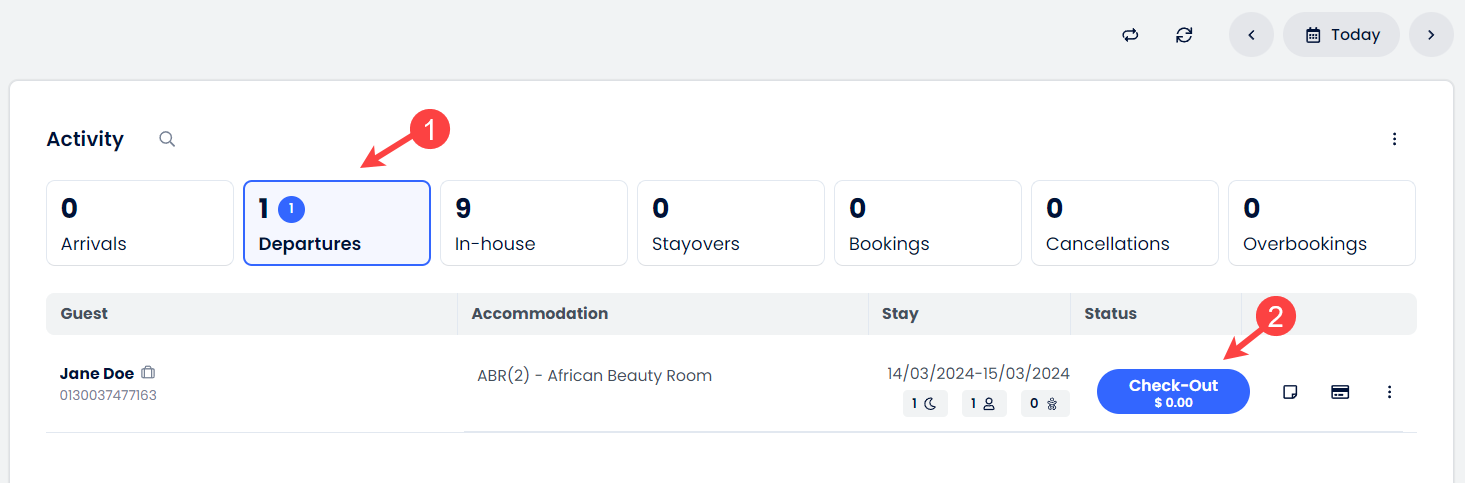Go to the previous day

1251,35
